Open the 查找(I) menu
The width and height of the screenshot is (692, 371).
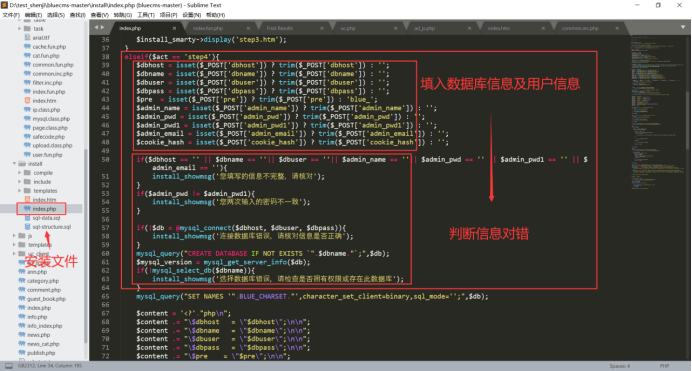coord(77,15)
